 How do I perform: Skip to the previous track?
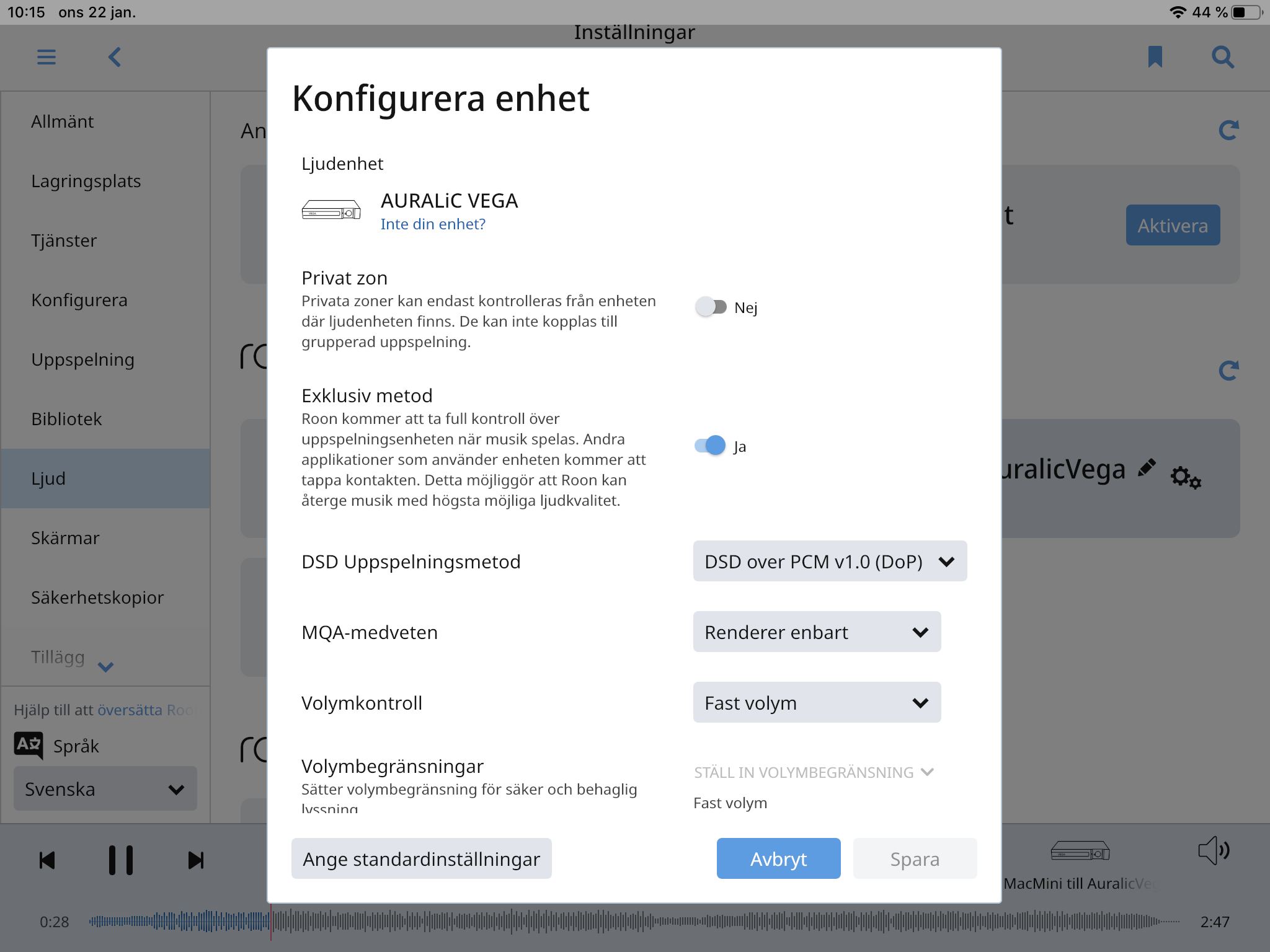(47, 860)
